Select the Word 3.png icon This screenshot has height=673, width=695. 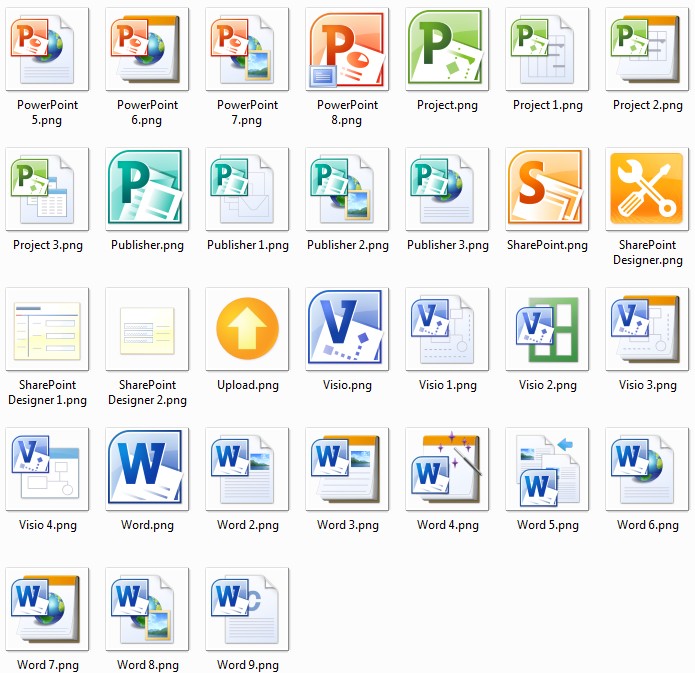coord(347,469)
